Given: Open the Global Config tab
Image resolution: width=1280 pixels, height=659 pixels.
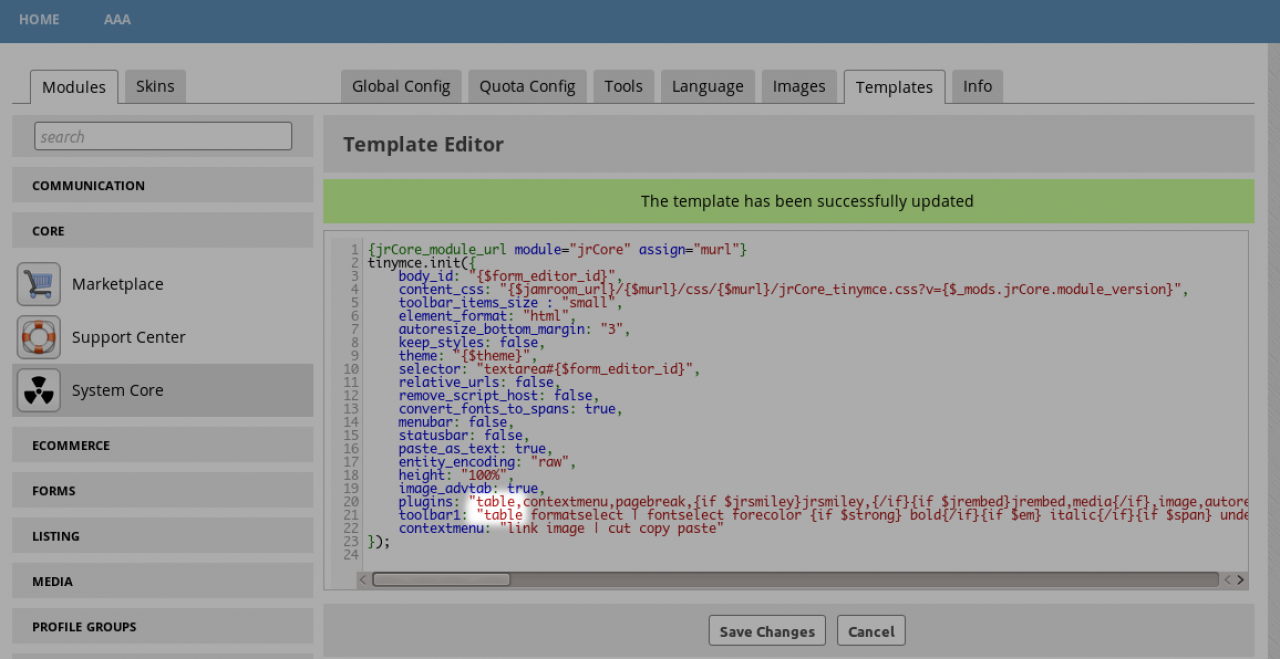Looking at the screenshot, I should point(401,86).
